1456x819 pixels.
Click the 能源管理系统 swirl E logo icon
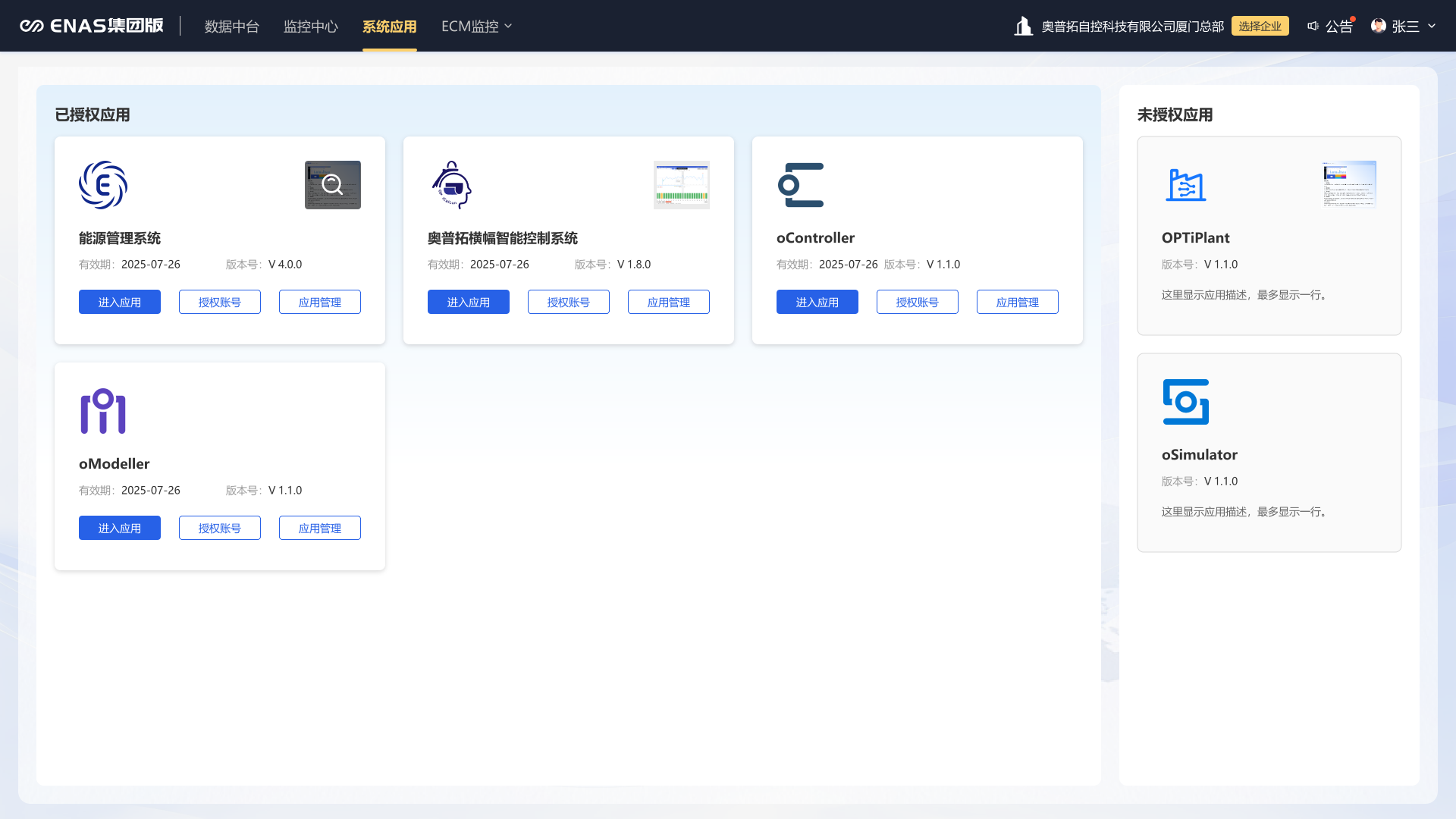click(x=103, y=185)
